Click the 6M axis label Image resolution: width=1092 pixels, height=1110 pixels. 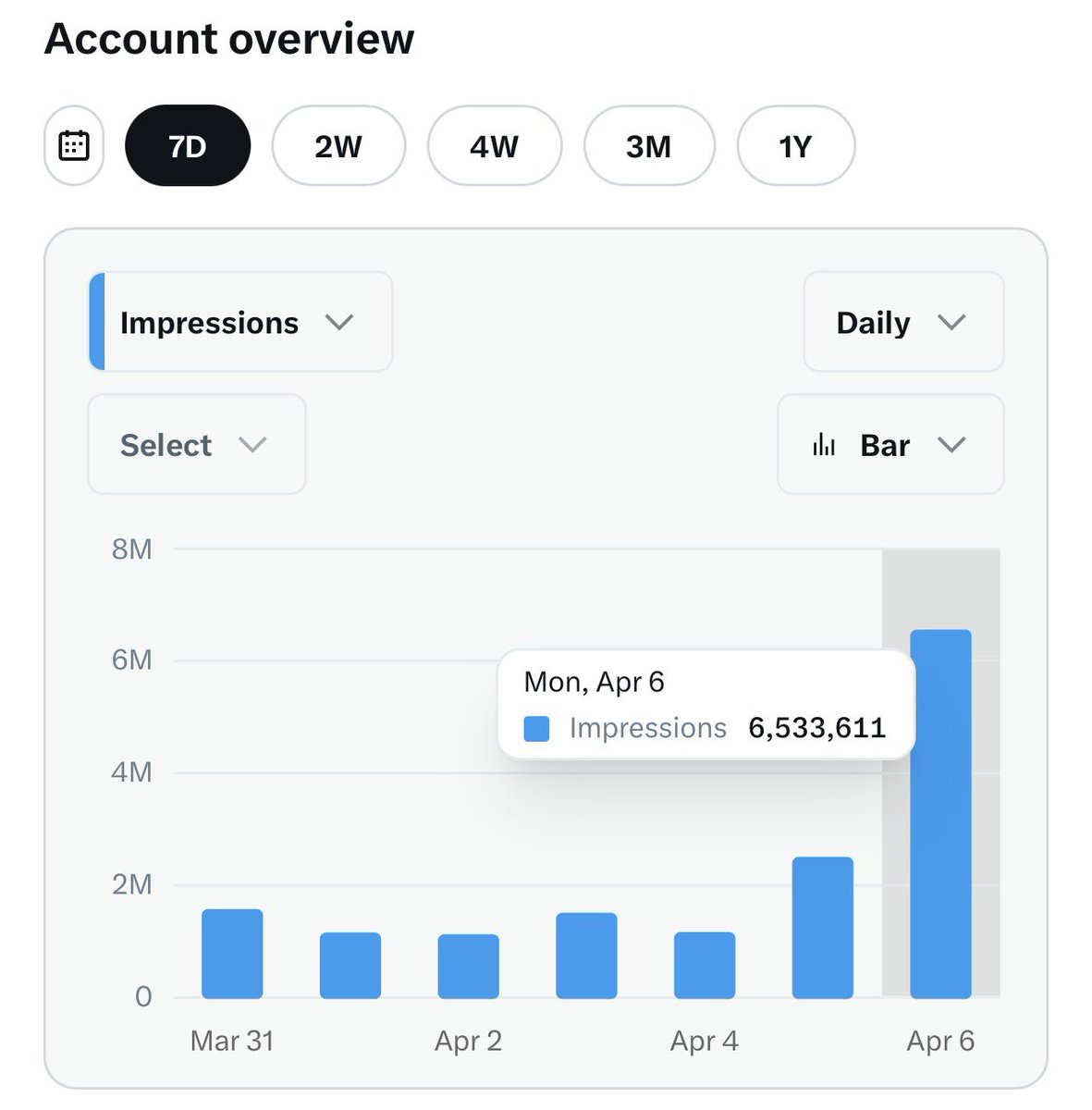[131, 660]
